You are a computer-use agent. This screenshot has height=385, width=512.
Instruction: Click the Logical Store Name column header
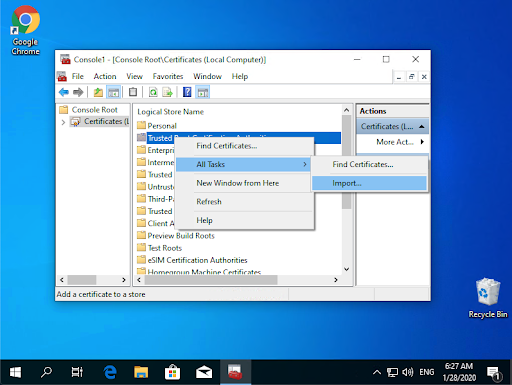(171, 112)
